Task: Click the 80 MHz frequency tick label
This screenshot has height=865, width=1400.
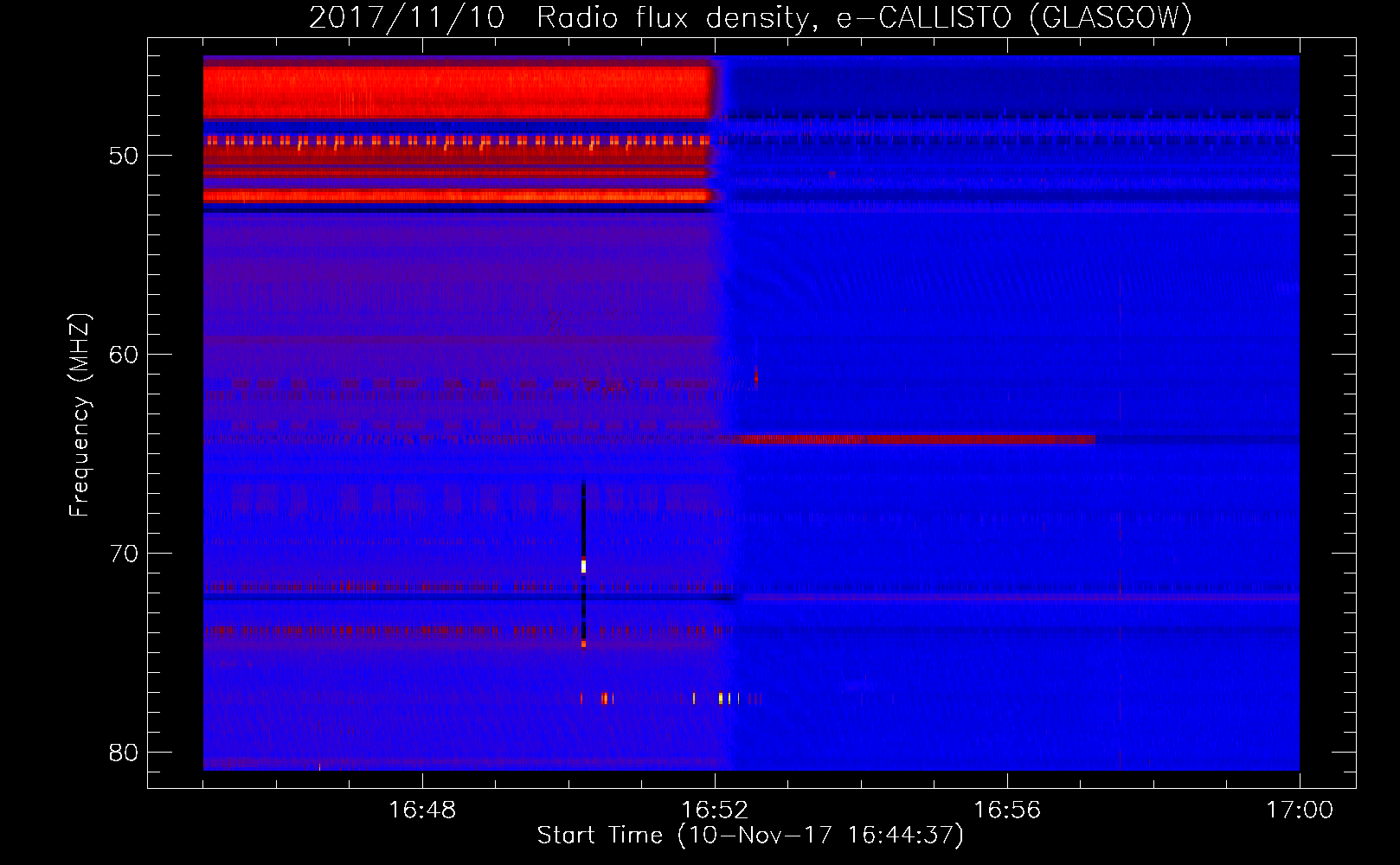Action: pos(125,753)
